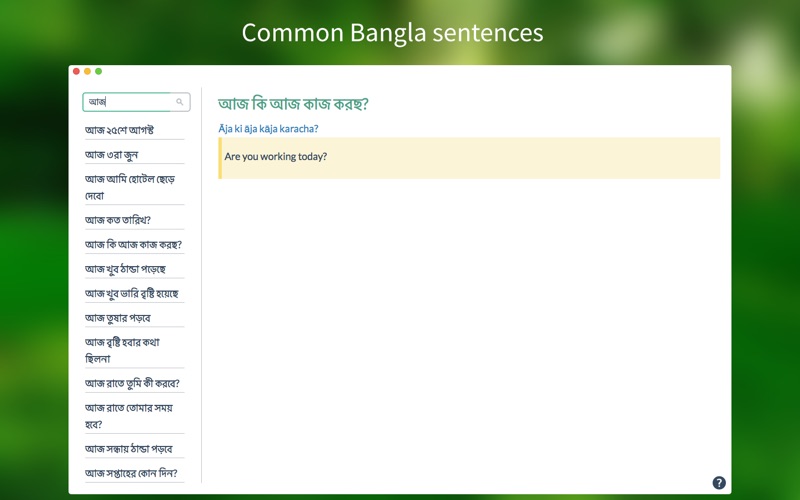Pick 'আজ সন্ধ্যায় ঠান্ডা পড়বে' from list
The height and width of the screenshot is (500, 800).
(x=128, y=449)
